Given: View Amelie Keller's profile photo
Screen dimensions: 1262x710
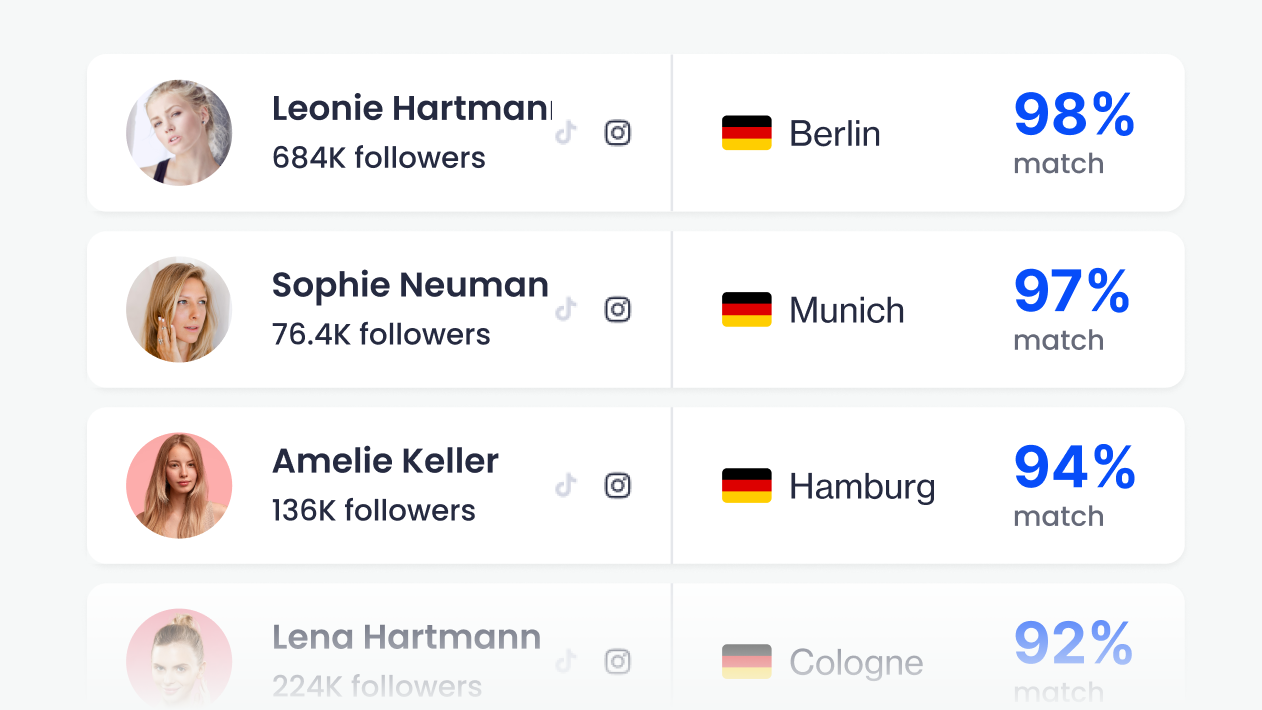Looking at the screenshot, I should pyautogui.click(x=179, y=486).
